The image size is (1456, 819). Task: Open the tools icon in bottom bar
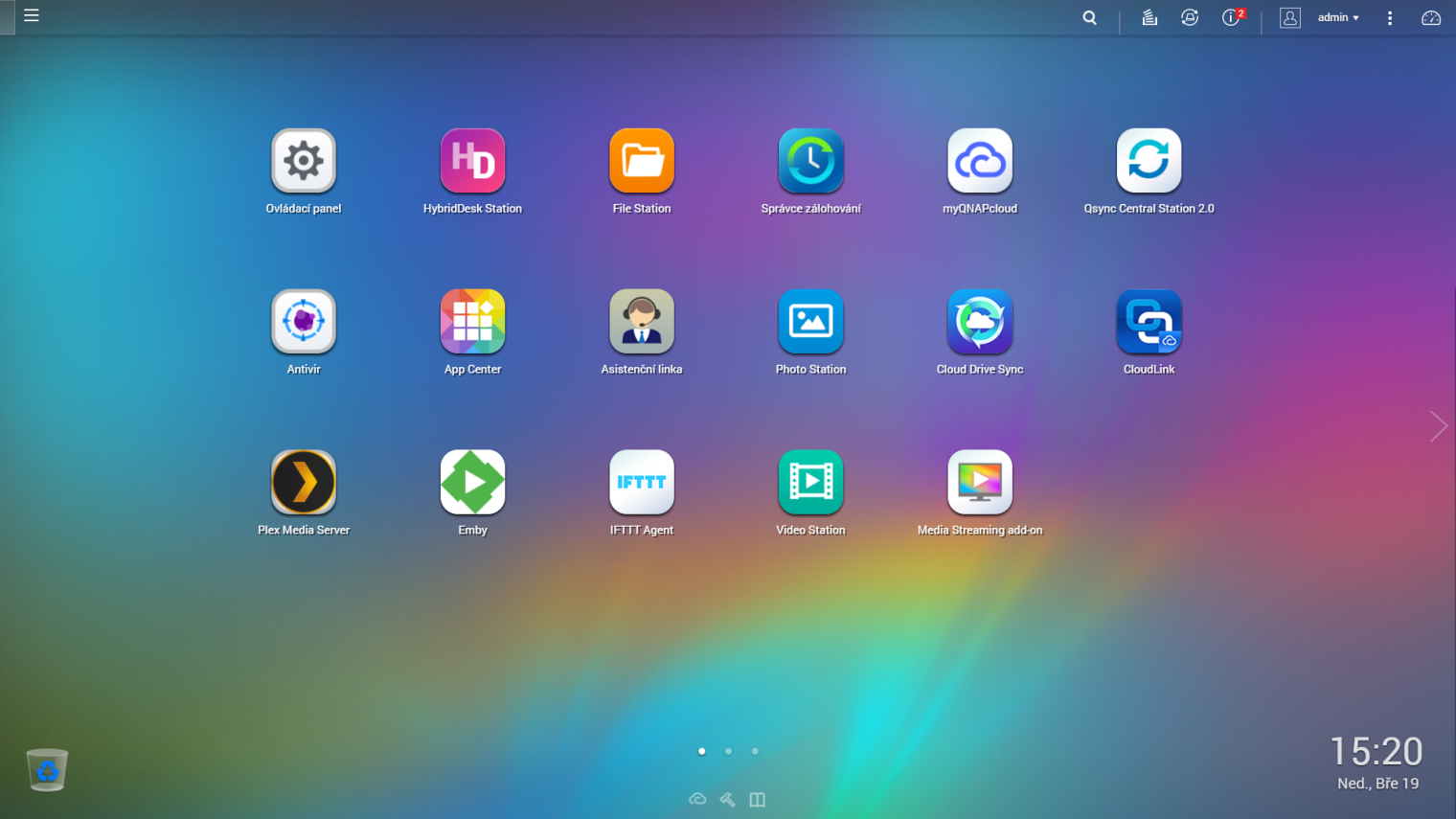tap(728, 799)
